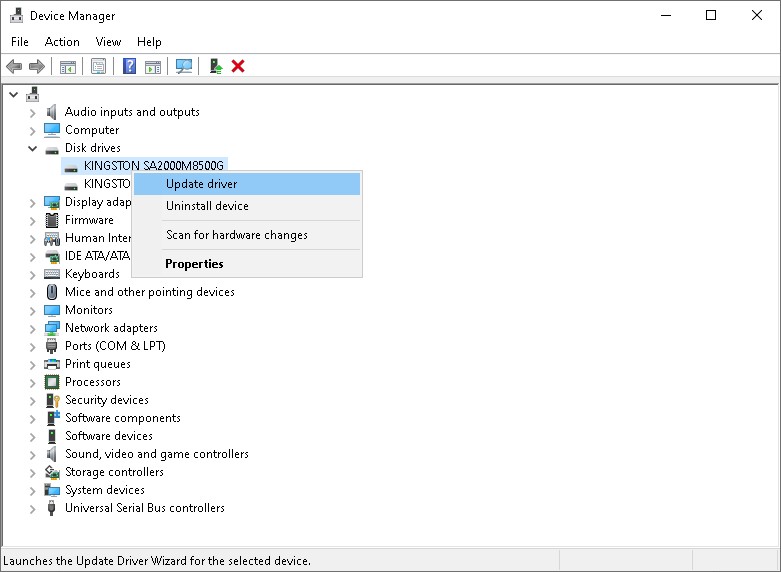This screenshot has height=572, width=781.
Task: Click the Audio inputs and outputs speaker icon
Action: click(51, 112)
